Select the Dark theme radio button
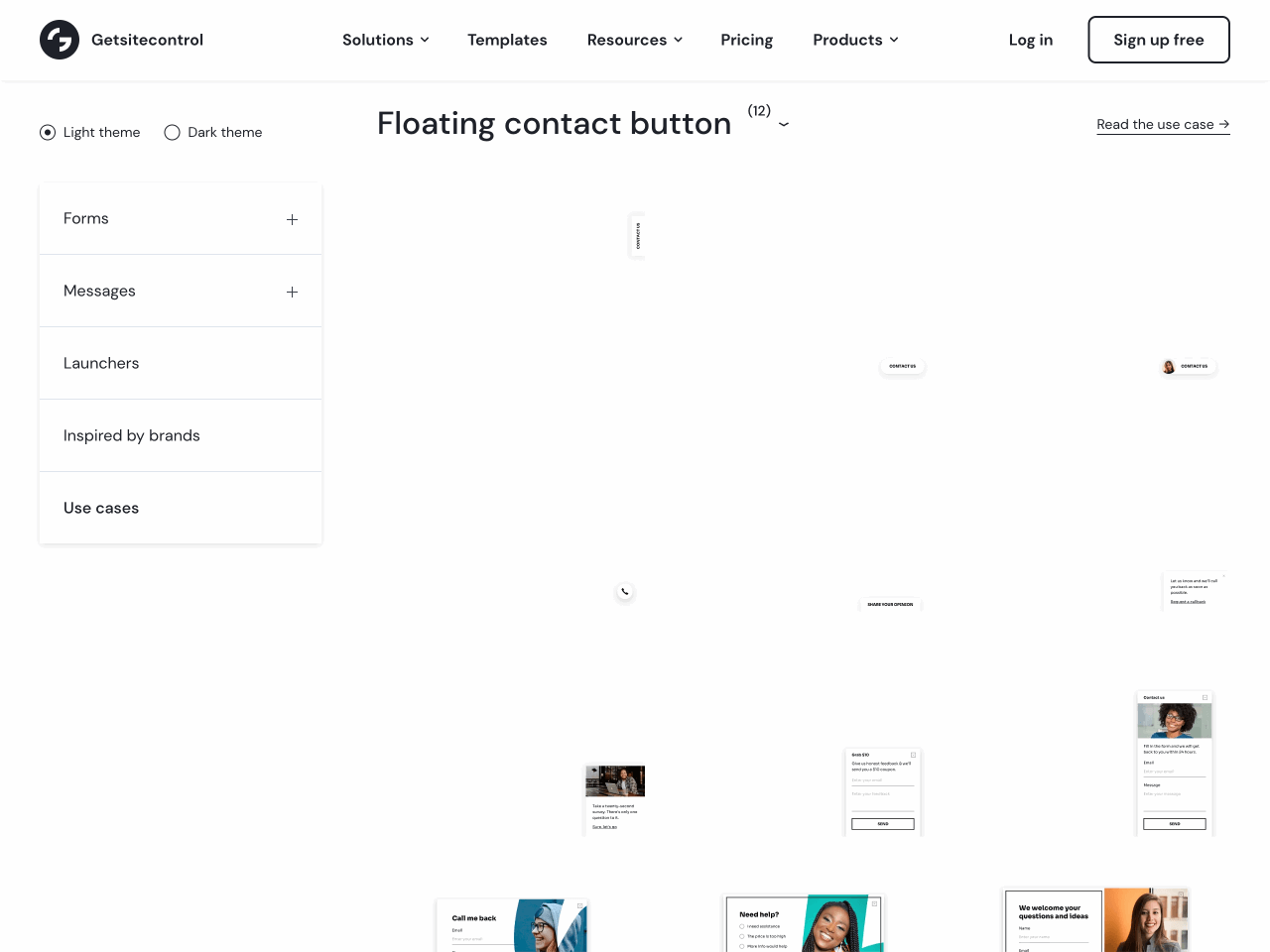 (x=171, y=132)
